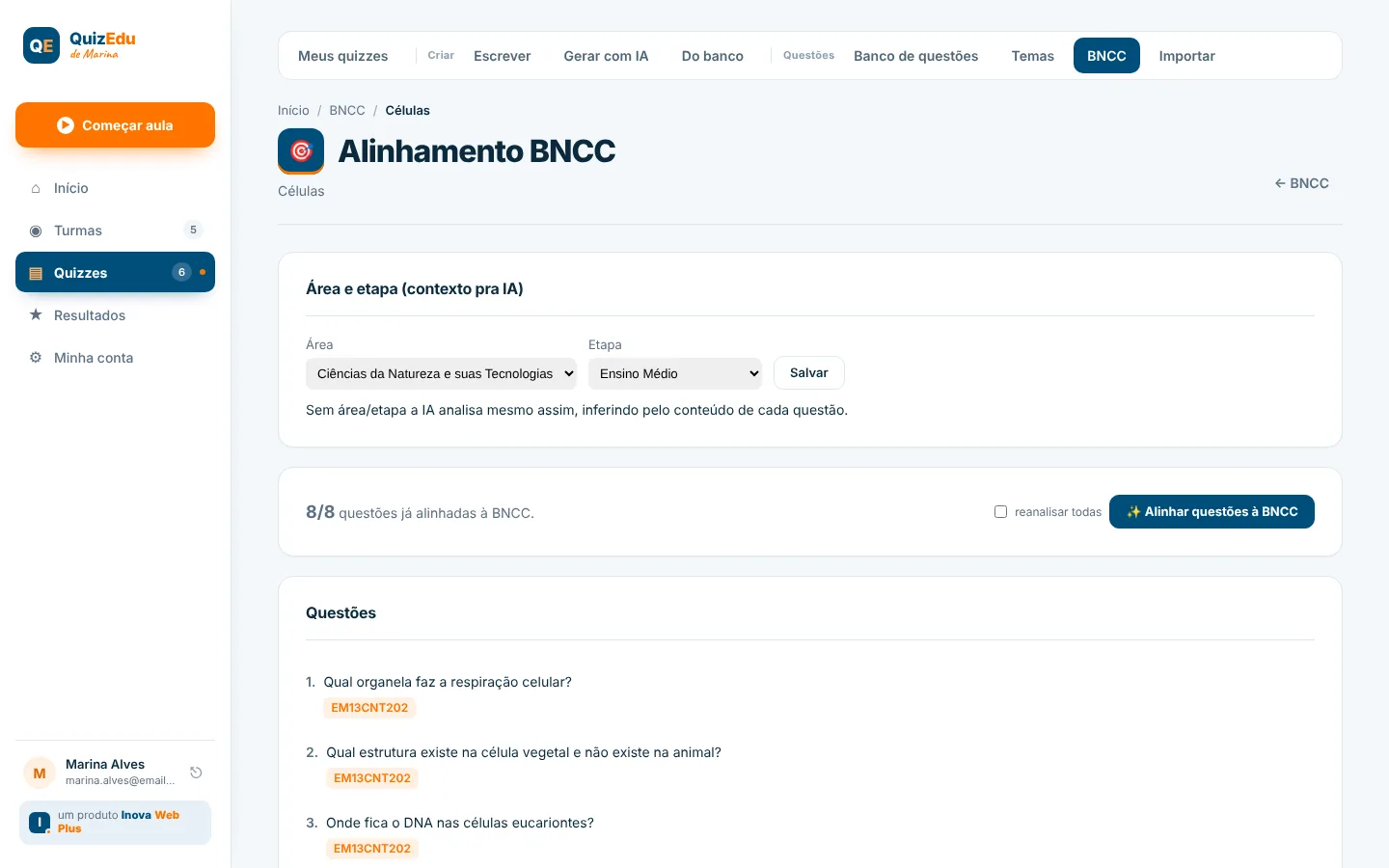Click the Resultados star icon
1389x868 pixels.
pos(36,315)
